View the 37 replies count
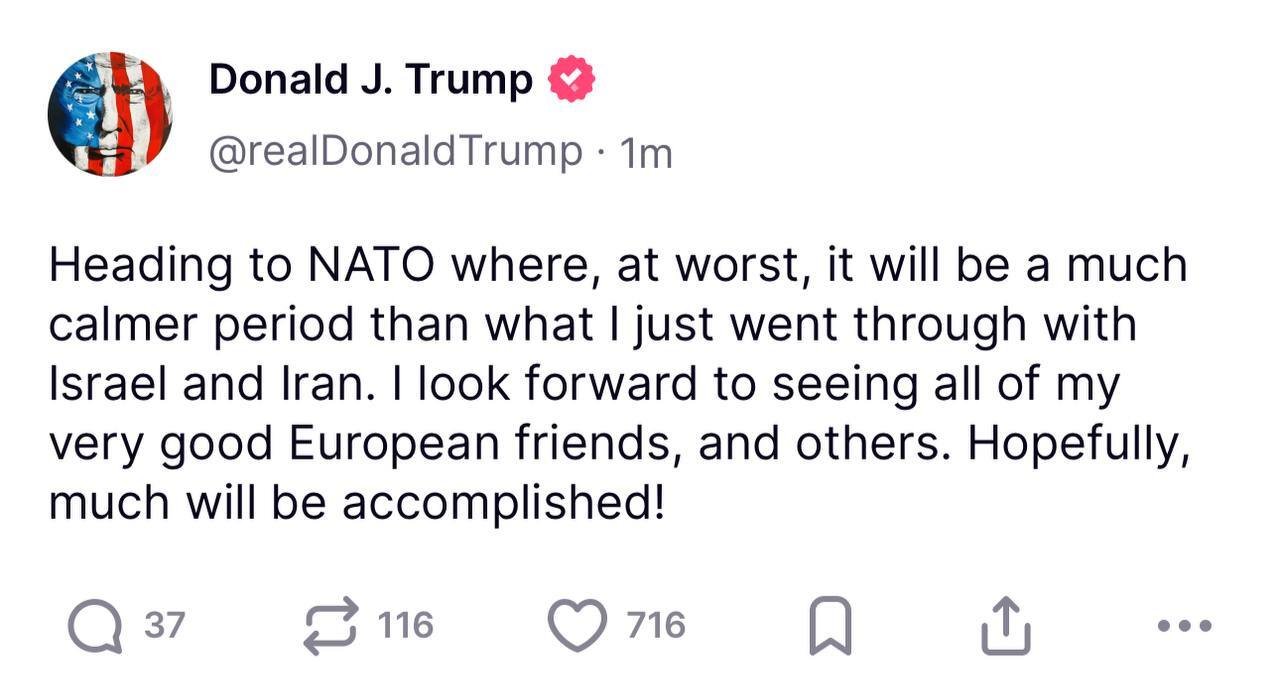The height and width of the screenshot is (675, 1280). (165, 626)
